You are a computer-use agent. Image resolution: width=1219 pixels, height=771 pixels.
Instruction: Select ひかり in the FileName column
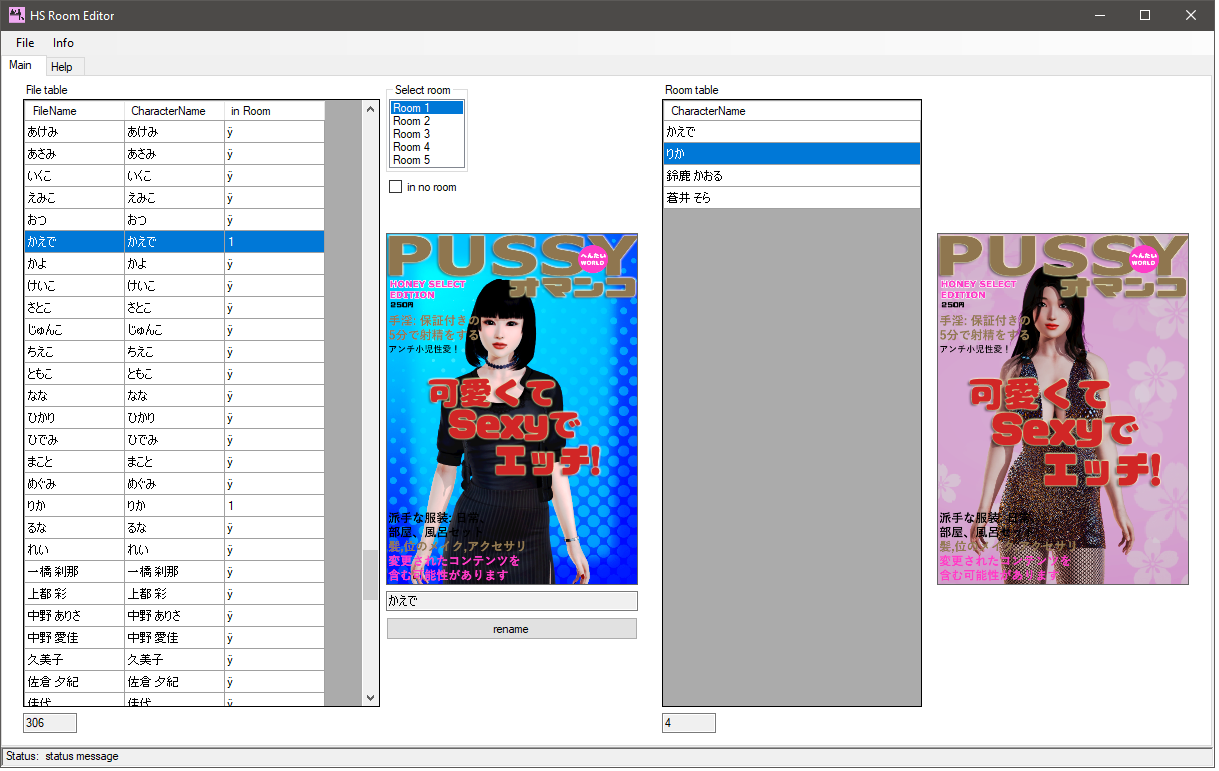tap(75, 418)
